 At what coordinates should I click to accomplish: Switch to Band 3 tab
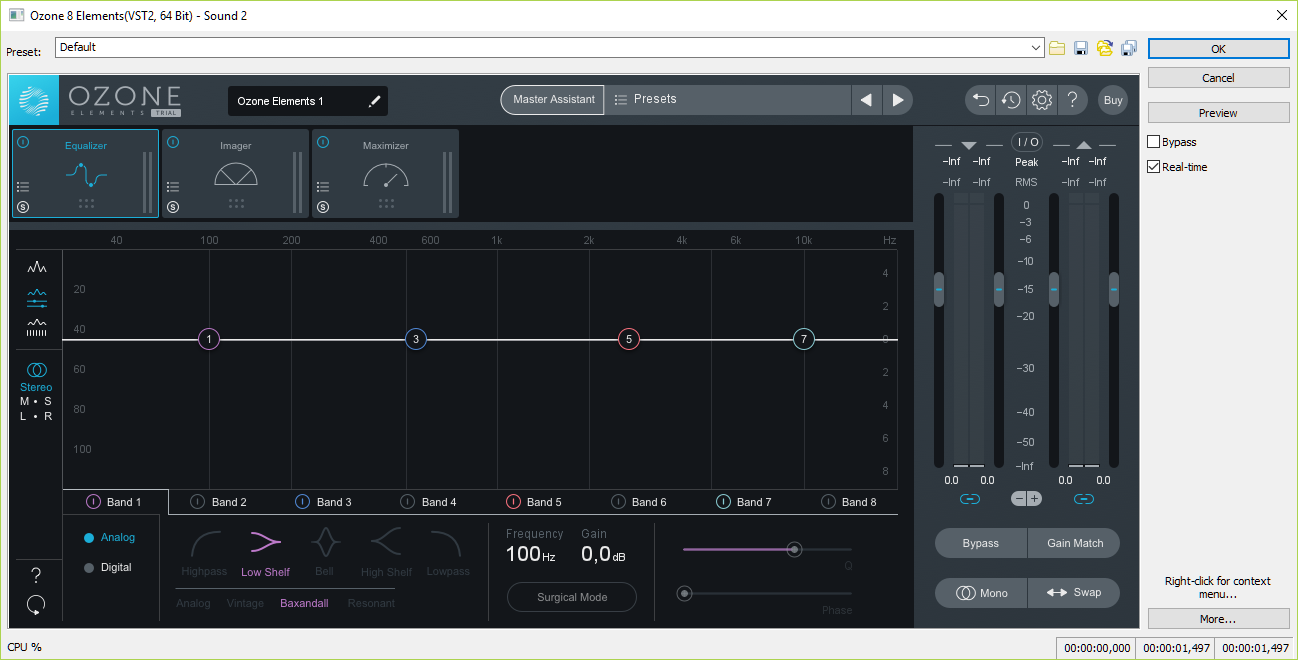pyautogui.click(x=324, y=502)
